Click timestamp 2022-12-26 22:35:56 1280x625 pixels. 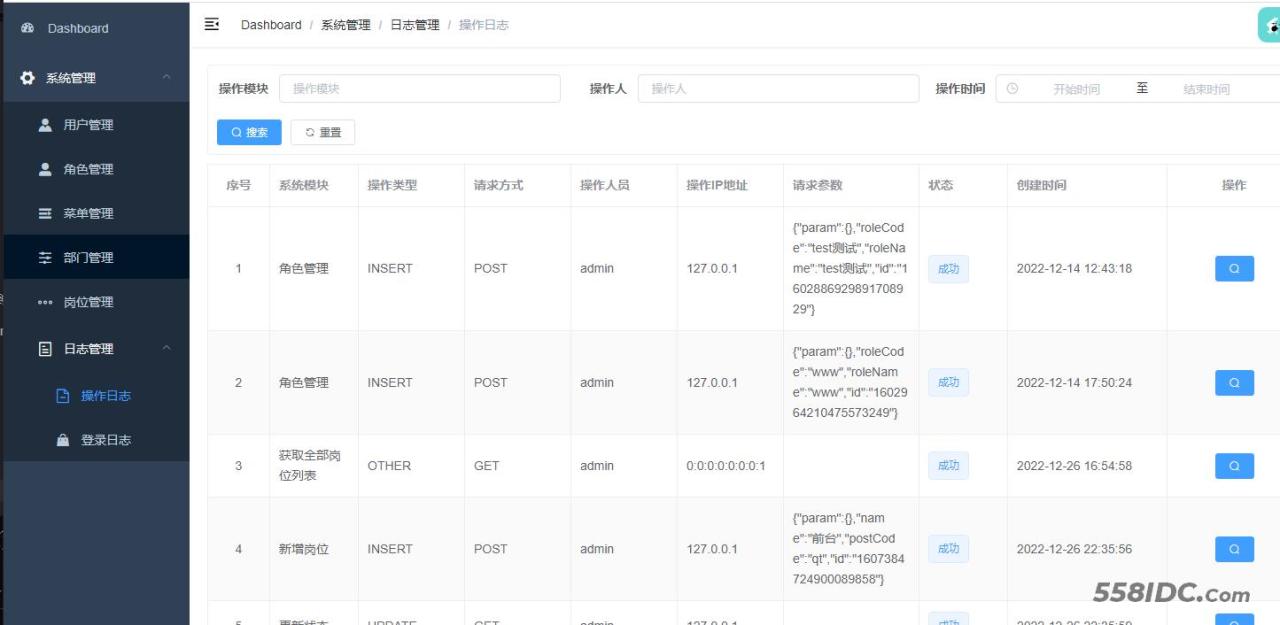(1074, 548)
